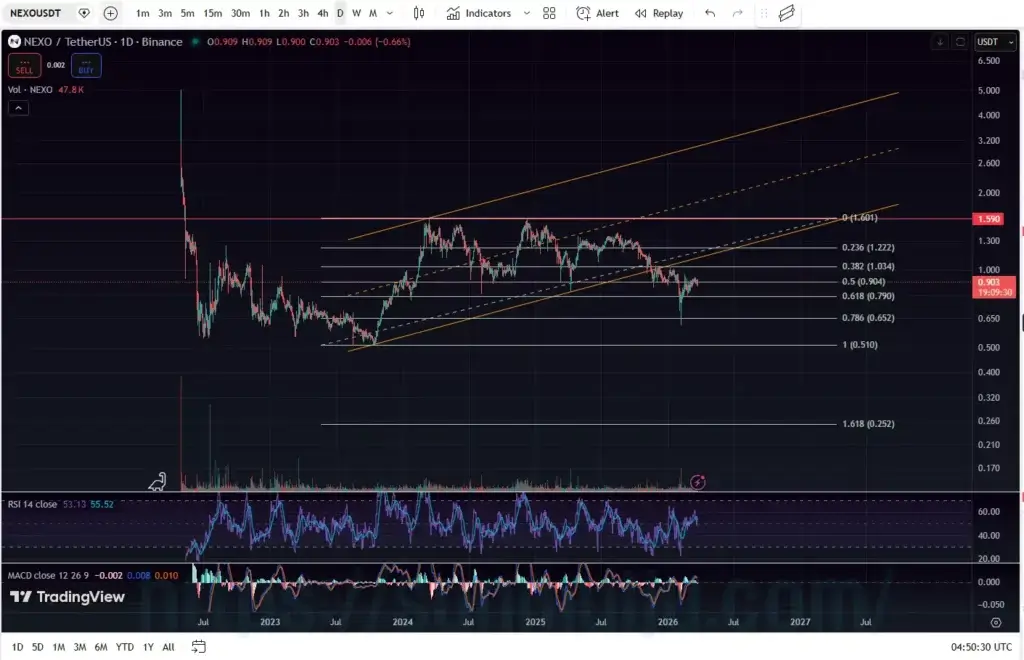
Task: Click the 1.590 red price label
Action: 988,219
